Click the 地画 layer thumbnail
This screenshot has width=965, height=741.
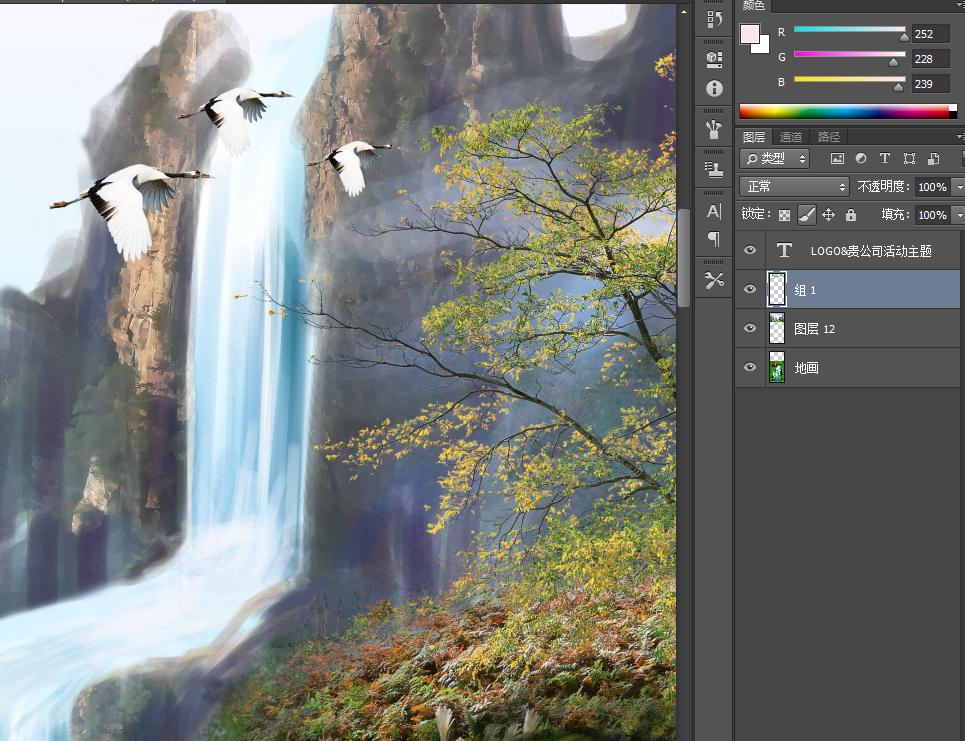coord(777,367)
